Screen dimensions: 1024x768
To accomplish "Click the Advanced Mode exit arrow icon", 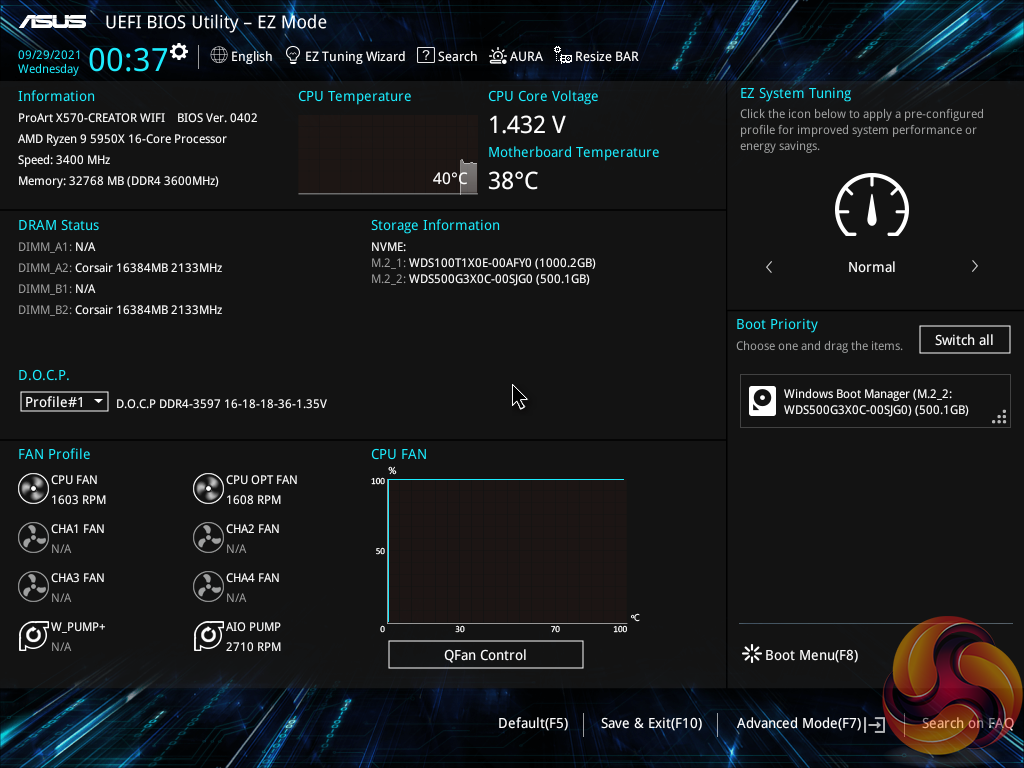I will pos(874,724).
